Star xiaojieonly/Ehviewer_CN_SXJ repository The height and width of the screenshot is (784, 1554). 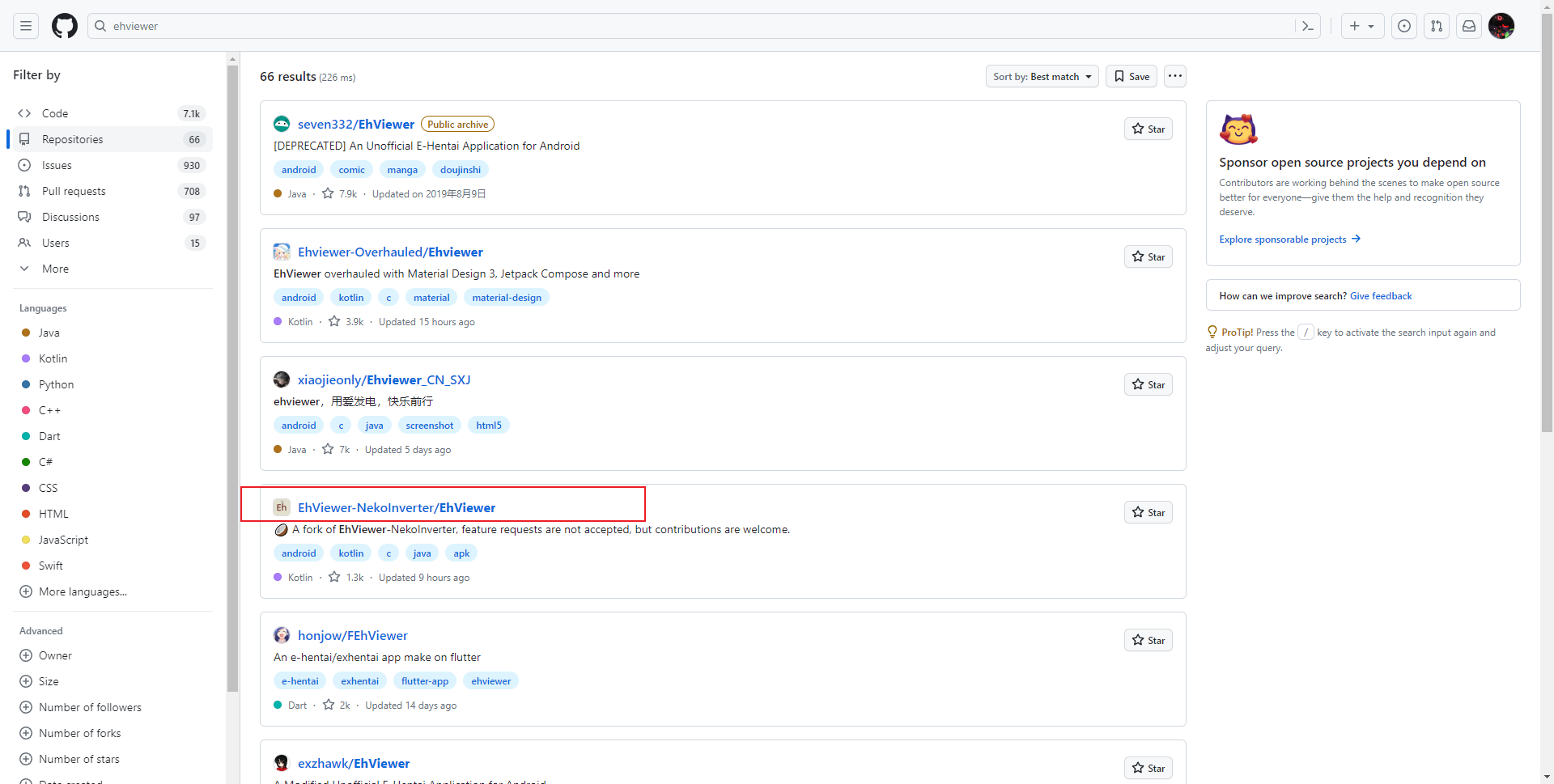click(1149, 384)
